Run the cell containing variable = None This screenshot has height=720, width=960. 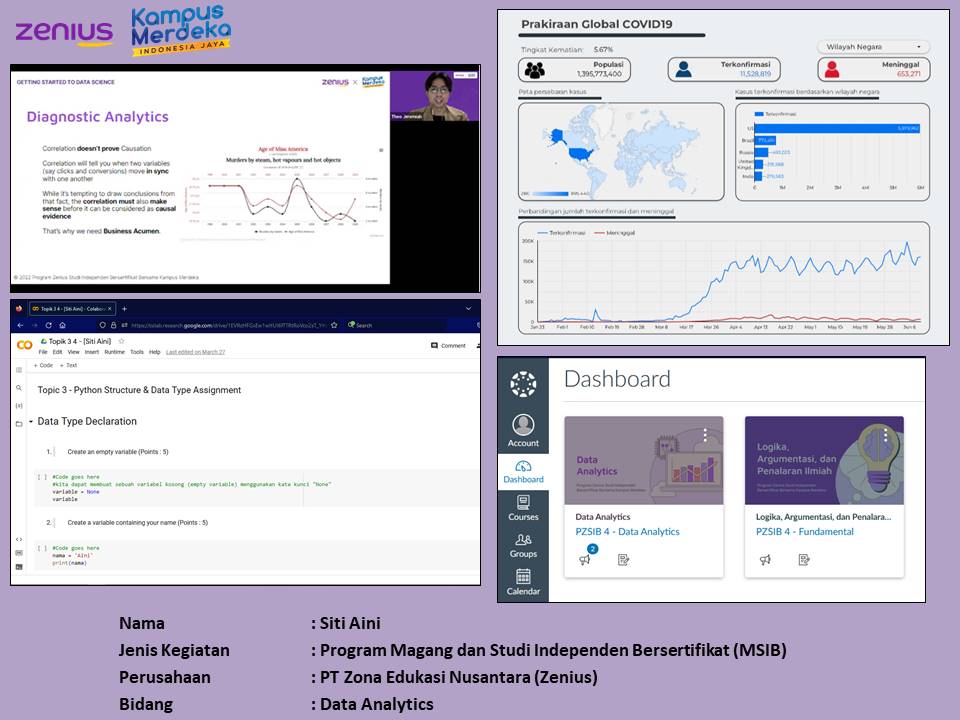(x=42, y=477)
